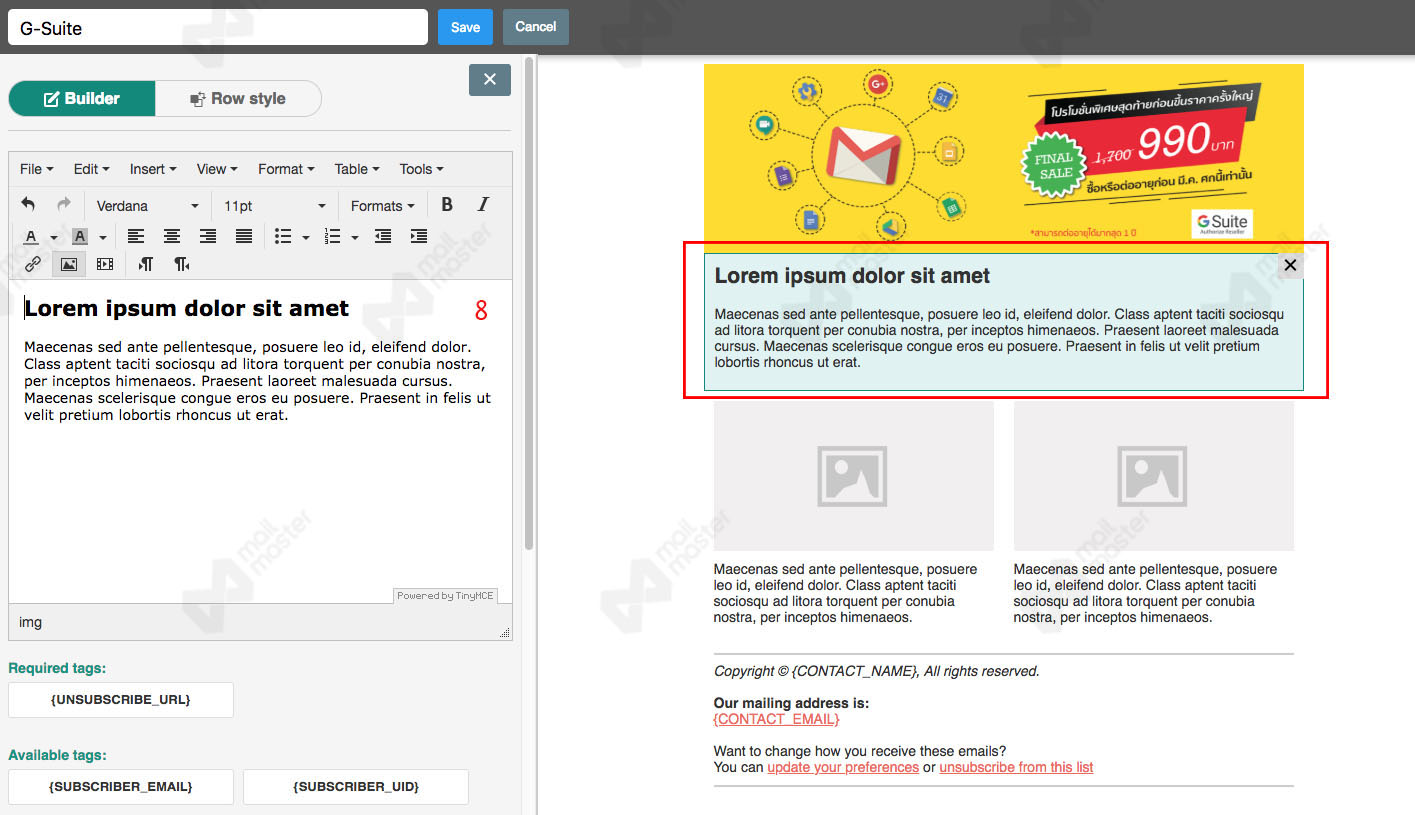Click the Copyright {CONTACT_NAME} footer line
Viewport: 1415px width, 815px height.
[x=876, y=671]
